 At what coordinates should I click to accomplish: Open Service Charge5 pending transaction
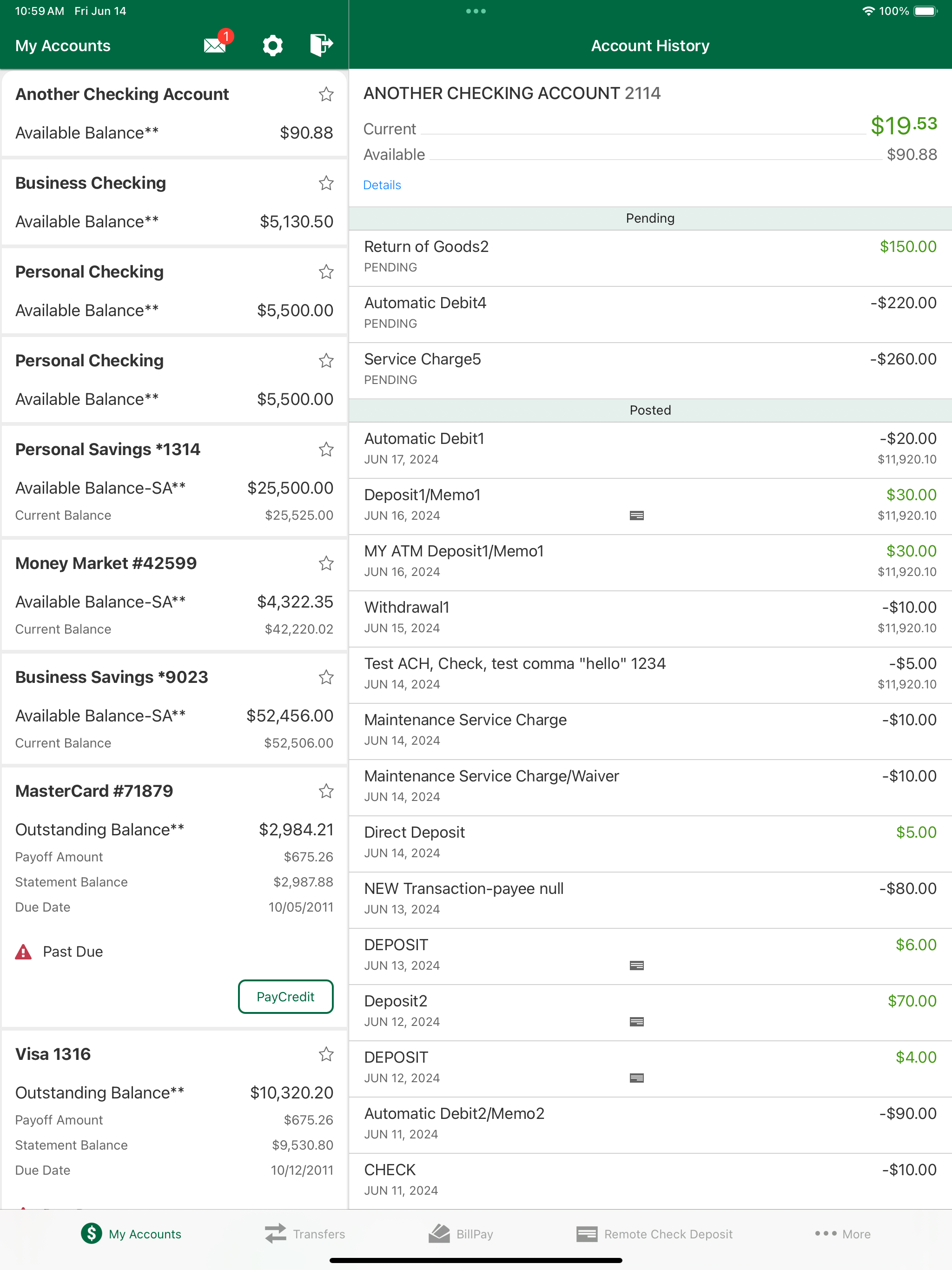(x=650, y=371)
